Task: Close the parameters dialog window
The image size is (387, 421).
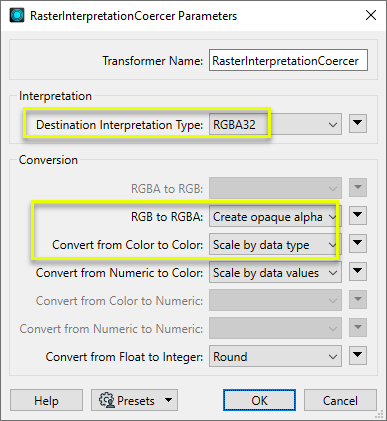Action: [371, 15]
